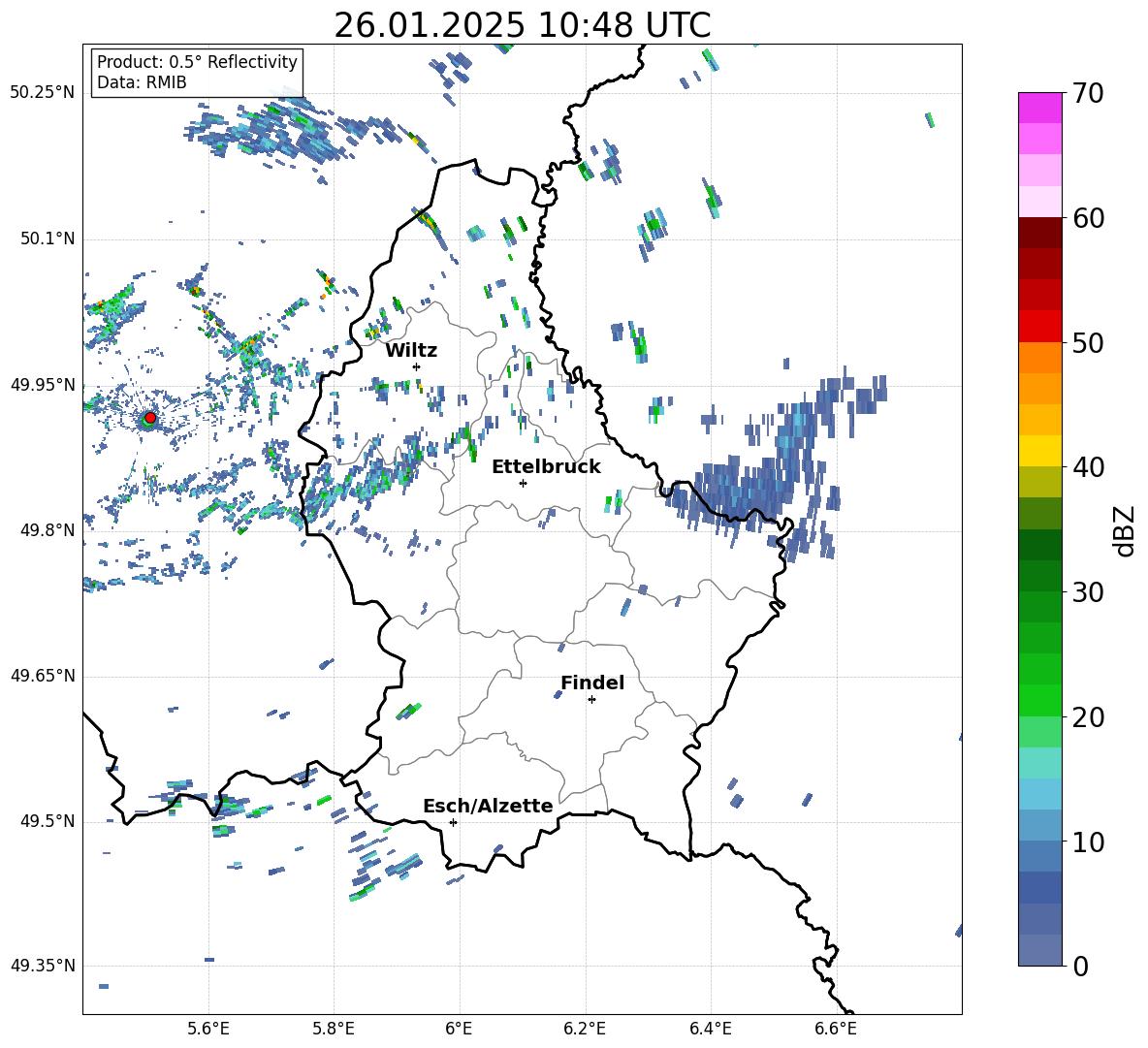Pick the magenta top swatch of the colorbar

click(1039, 108)
